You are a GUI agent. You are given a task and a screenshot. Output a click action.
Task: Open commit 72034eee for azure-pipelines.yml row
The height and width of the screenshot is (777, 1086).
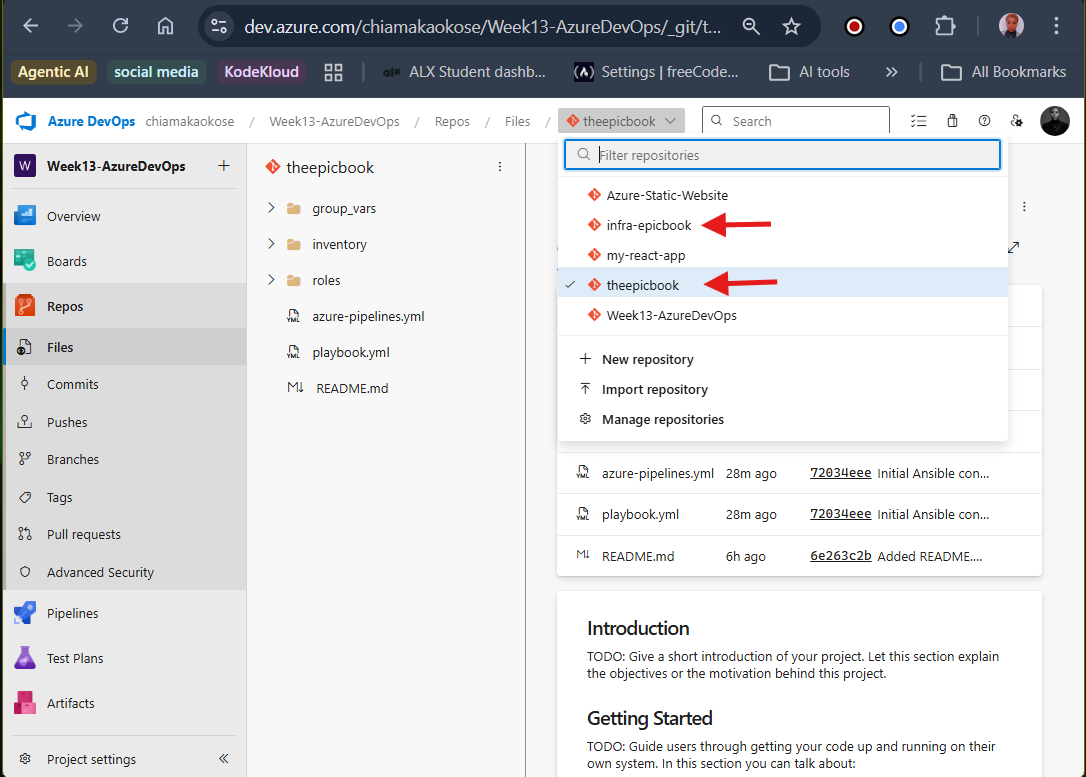[840, 473]
